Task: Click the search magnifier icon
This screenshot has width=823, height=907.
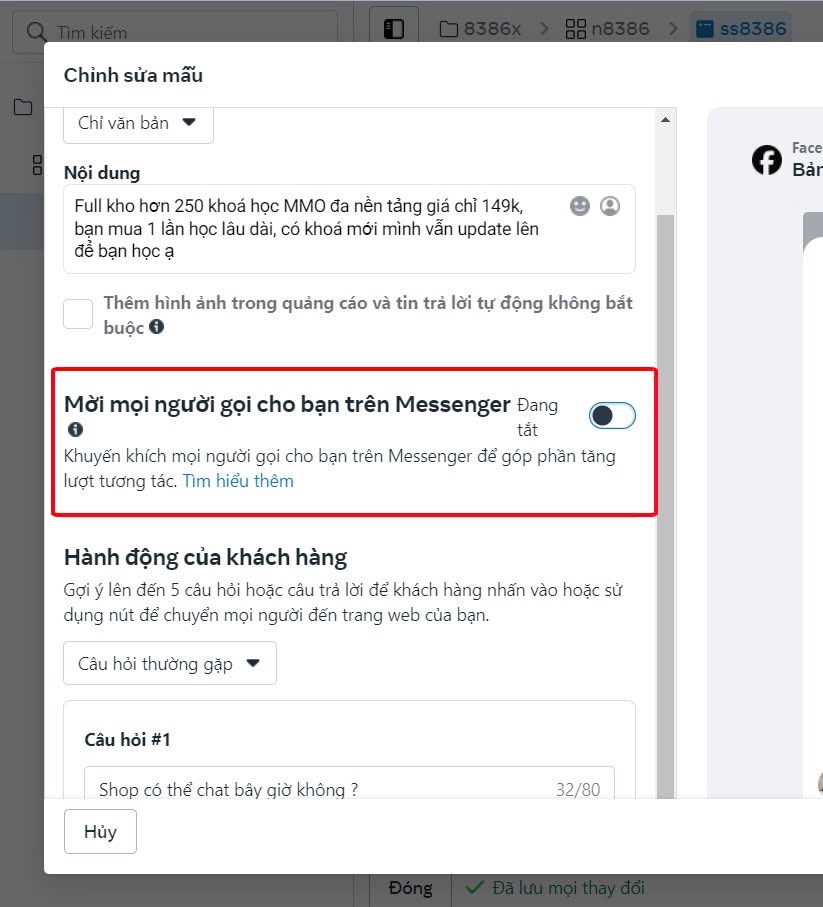Action: tap(37, 33)
